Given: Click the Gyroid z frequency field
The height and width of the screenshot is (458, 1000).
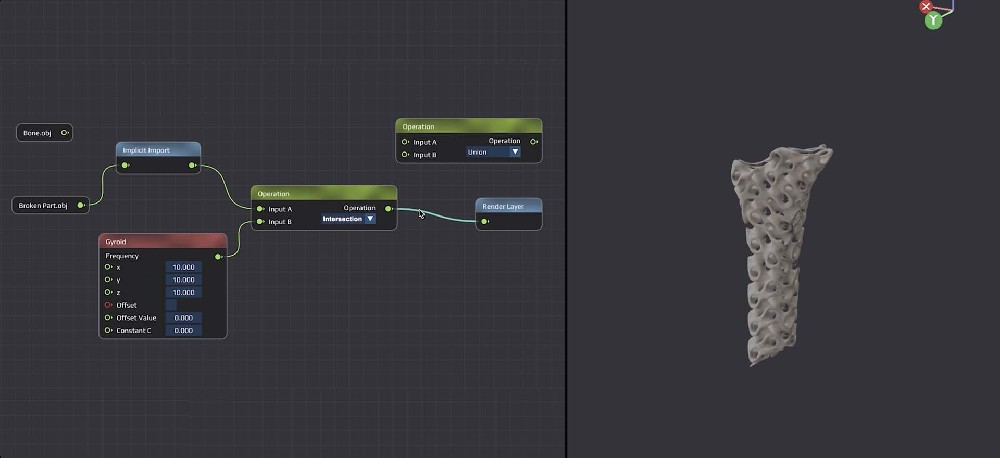Looking at the screenshot, I should pyautogui.click(x=183, y=292).
